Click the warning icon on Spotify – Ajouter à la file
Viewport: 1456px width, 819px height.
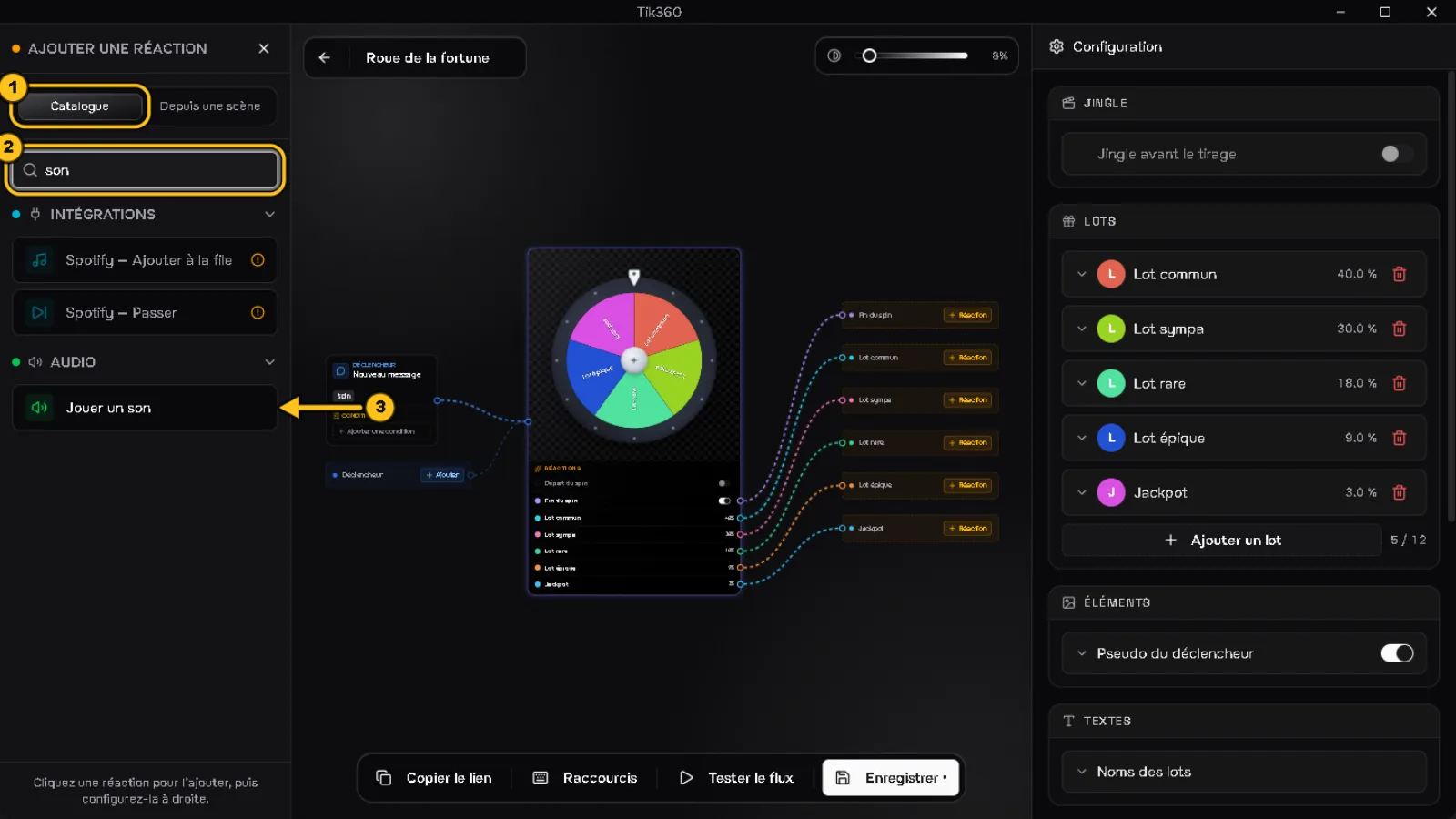click(x=258, y=260)
